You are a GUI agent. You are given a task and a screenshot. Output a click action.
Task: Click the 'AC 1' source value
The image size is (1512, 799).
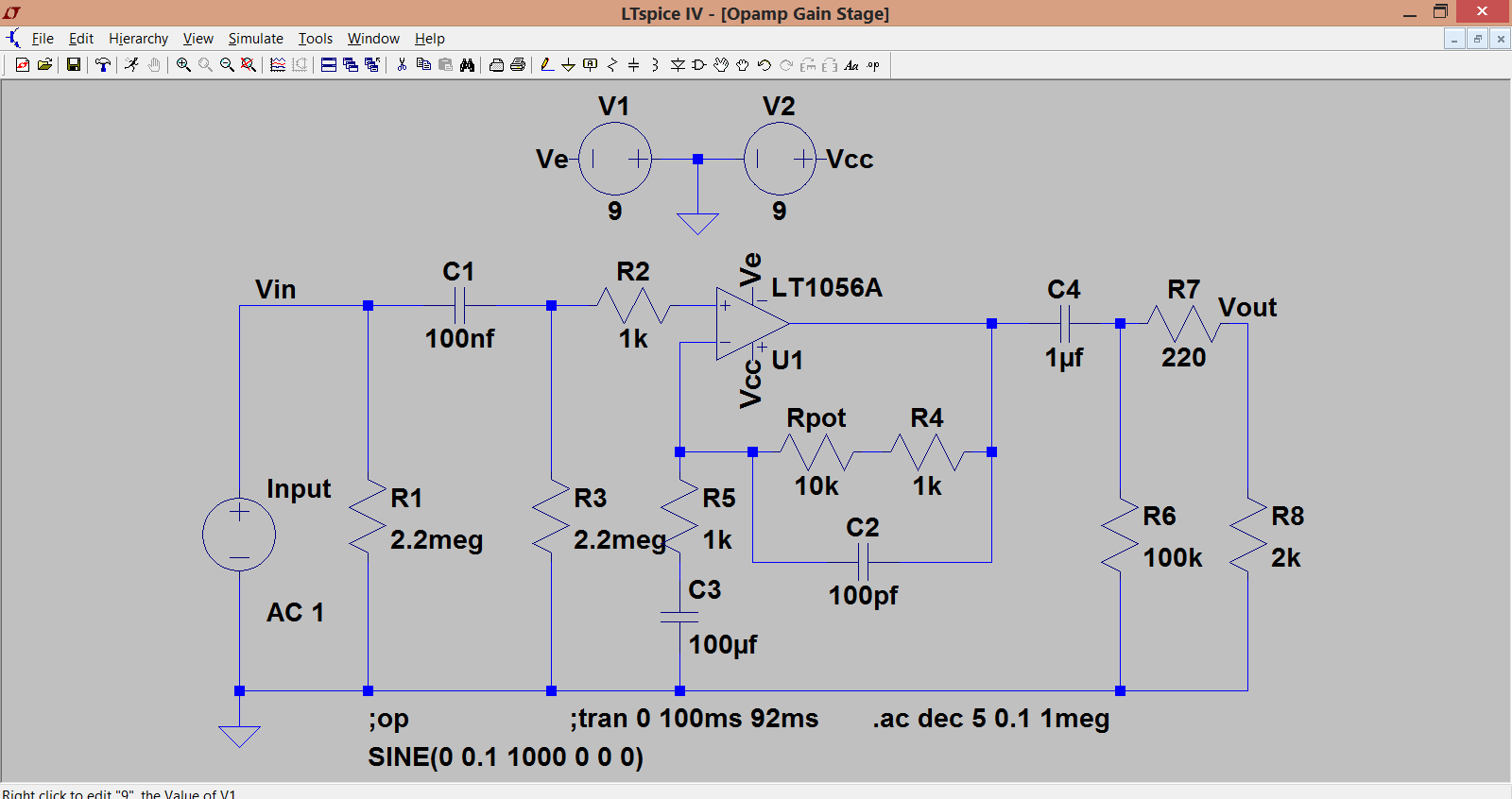[x=295, y=613]
